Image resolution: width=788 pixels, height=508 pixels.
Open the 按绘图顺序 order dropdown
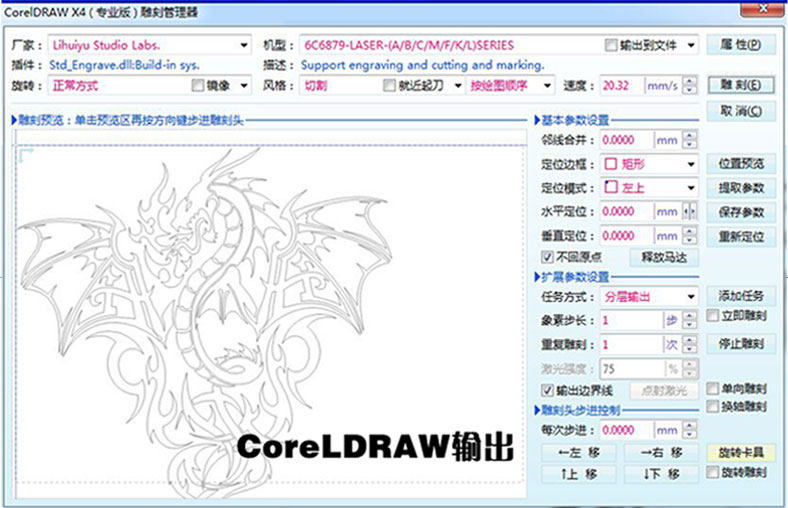tap(547, 85)
